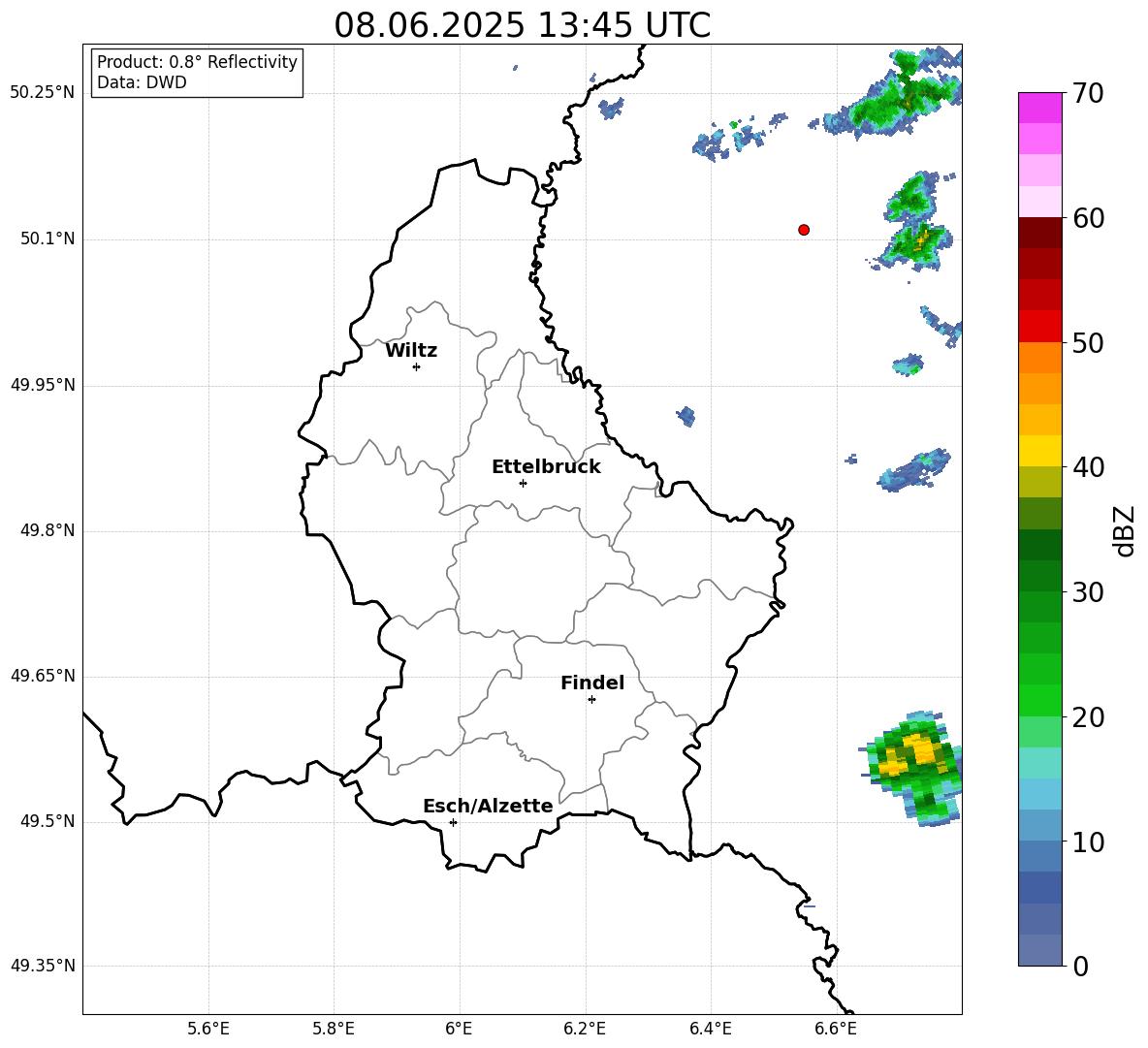Pick the yellow swatch just above 40 dBZ
The width and height of the screenshot is (1148, 1048).
tap(1039, 451)
